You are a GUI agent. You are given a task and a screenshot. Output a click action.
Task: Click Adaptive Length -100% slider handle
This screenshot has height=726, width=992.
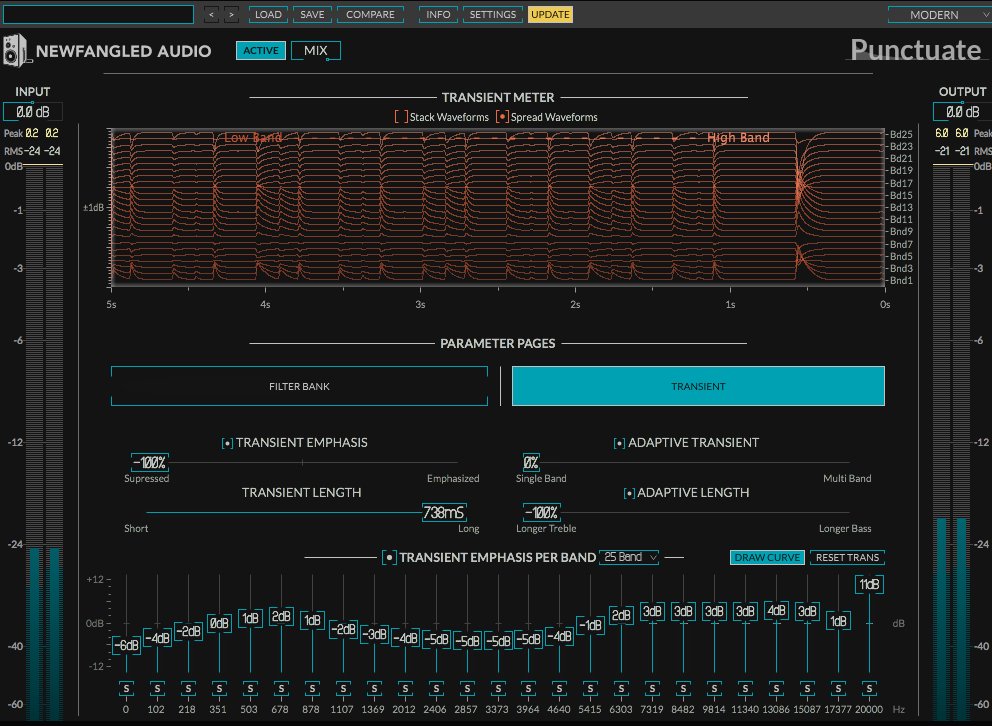click(x=542, y=512)
